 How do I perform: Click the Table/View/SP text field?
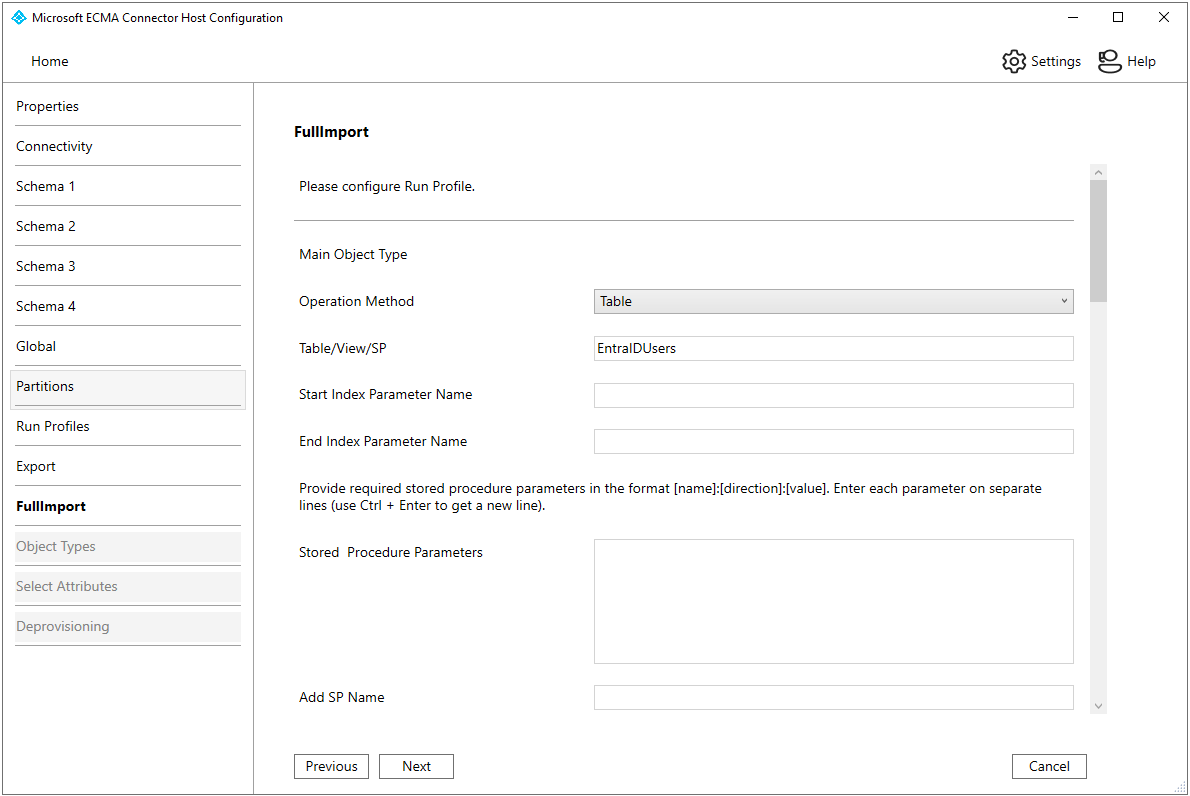pos(833,348)
